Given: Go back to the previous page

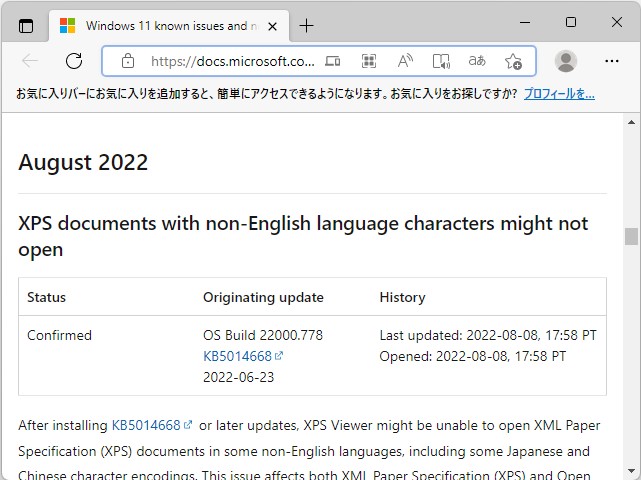Looking at the screenshot, I should 30,61.
